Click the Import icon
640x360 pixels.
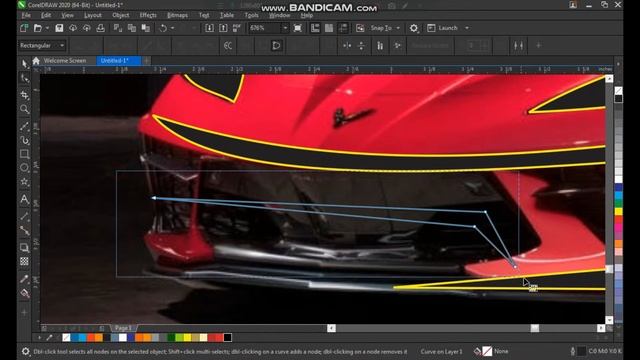[x=209, y=28]
